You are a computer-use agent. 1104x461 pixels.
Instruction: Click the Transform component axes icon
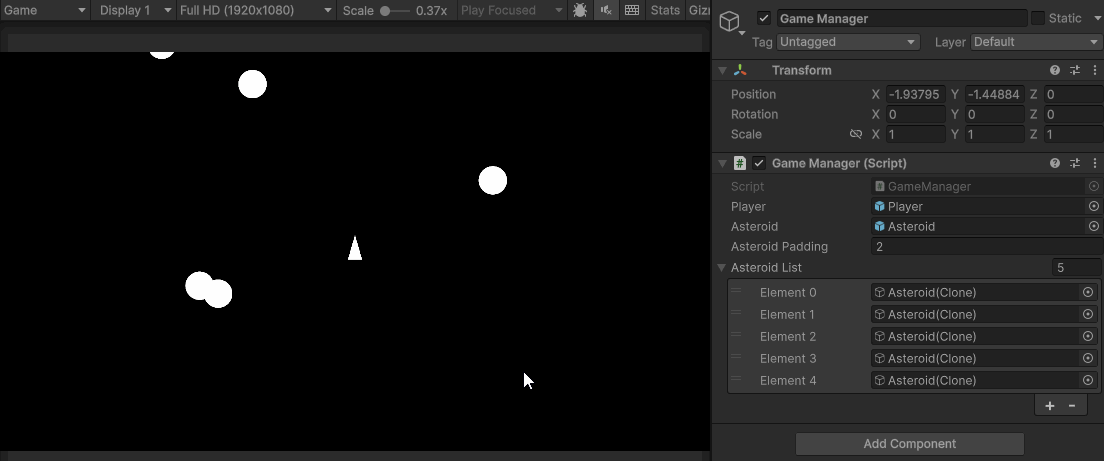(740, 70)
